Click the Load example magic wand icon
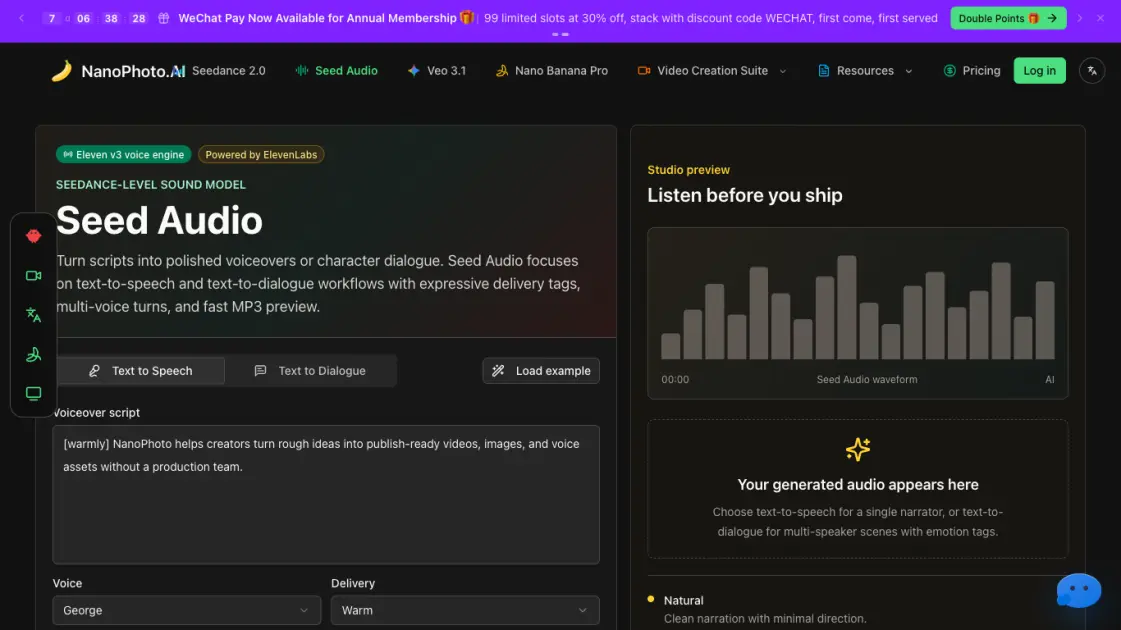The image size is (1121, 630). pyautogui.click(x=498, y=370)
